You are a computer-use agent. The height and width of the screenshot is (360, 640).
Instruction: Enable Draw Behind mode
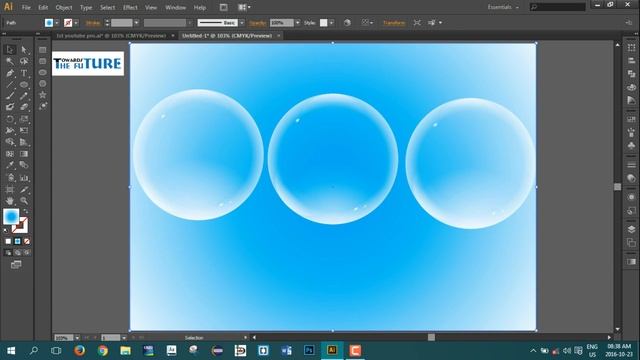click(x=18, y=253)
